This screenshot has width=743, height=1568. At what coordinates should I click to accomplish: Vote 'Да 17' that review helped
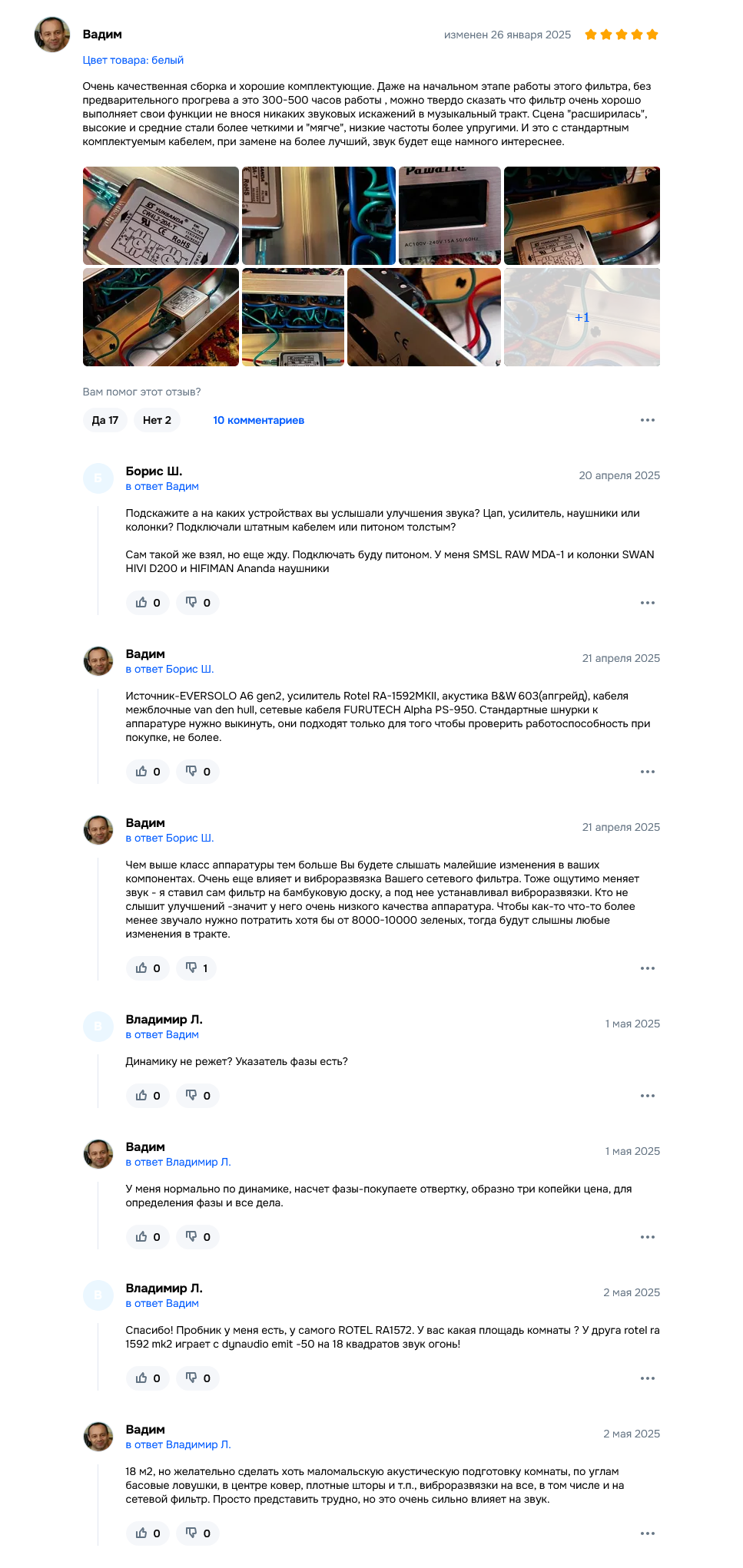point(104,420)
